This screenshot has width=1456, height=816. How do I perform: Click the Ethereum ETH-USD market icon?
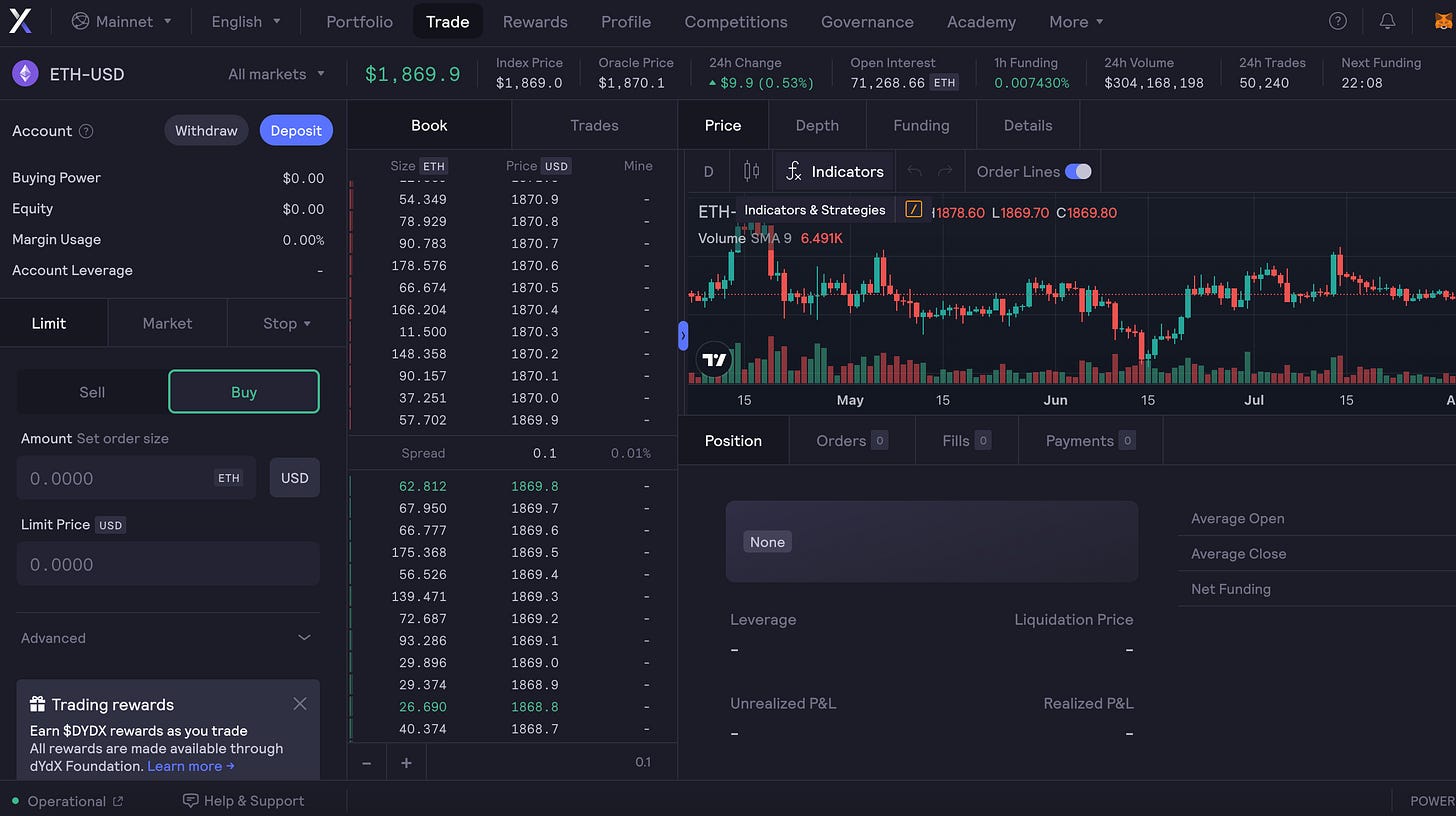[x=25, y=74]
